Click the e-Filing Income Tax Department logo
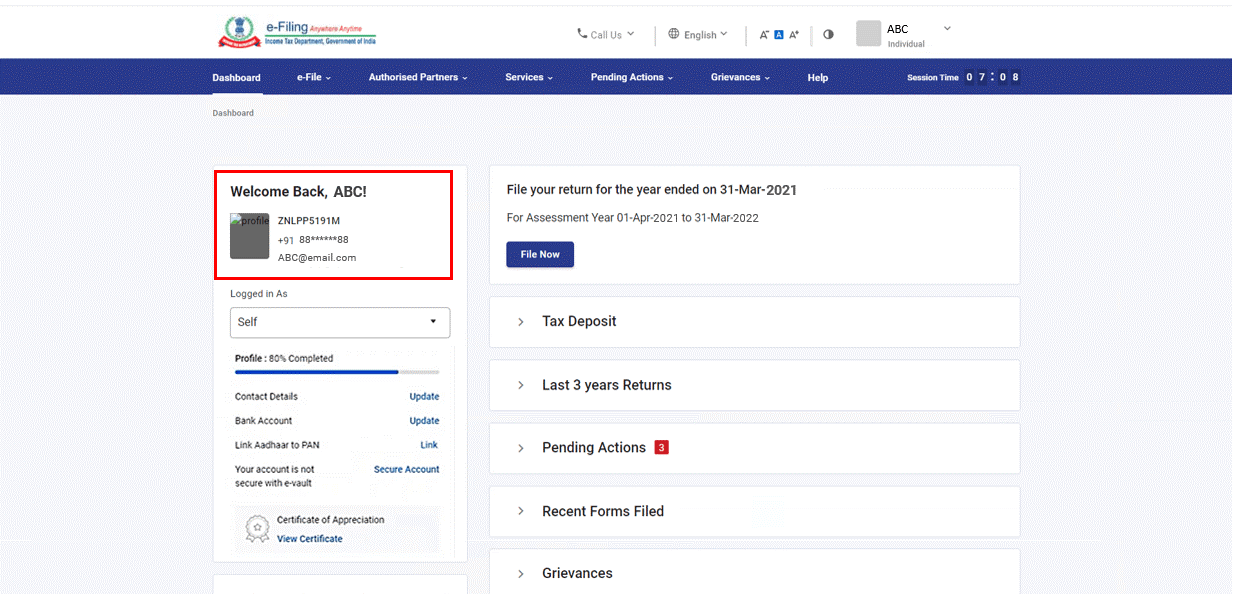The width and height of the screenshot is (1239, 596). pos(297,33)
